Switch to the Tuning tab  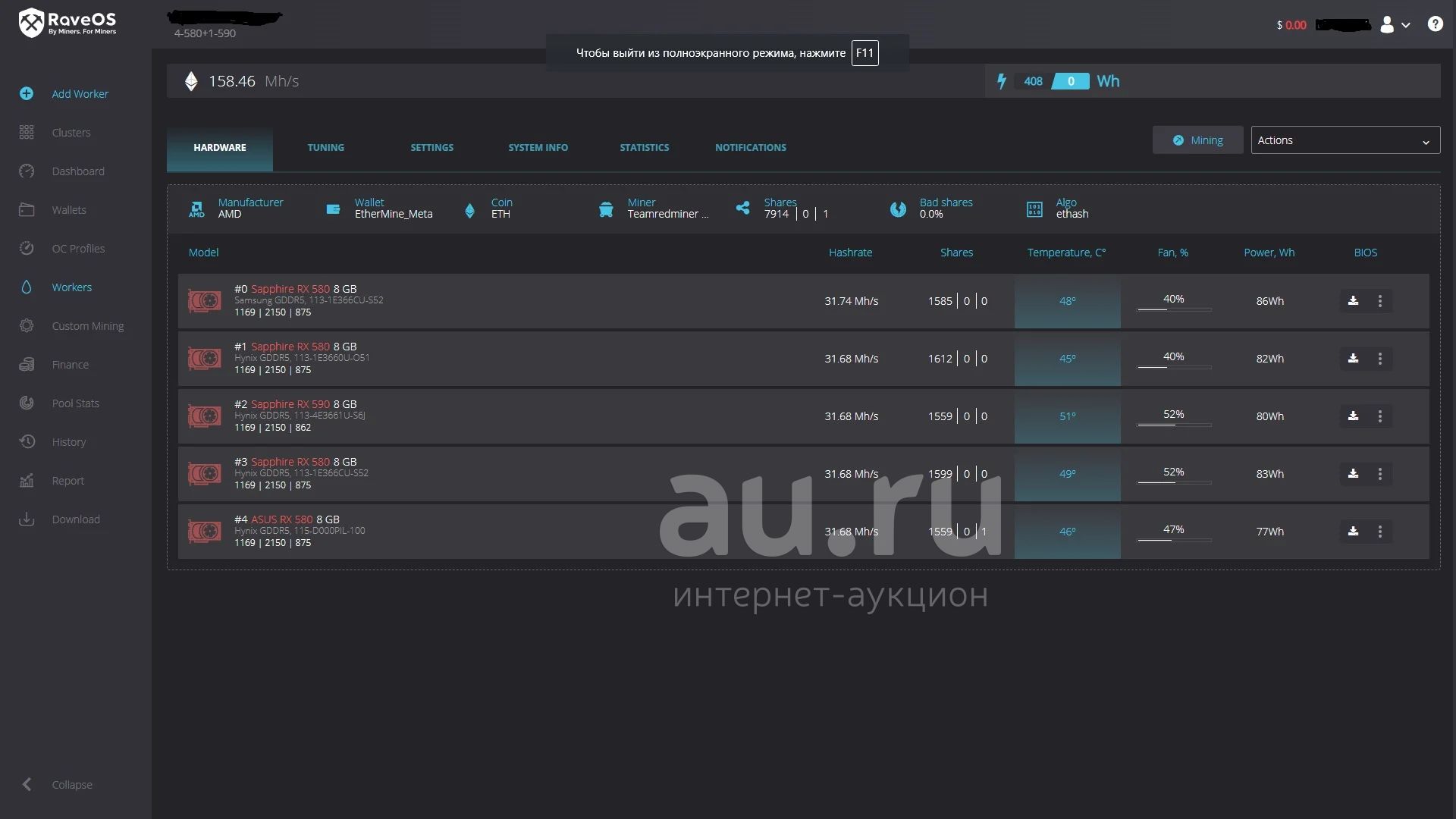click(x=326, y=148)
